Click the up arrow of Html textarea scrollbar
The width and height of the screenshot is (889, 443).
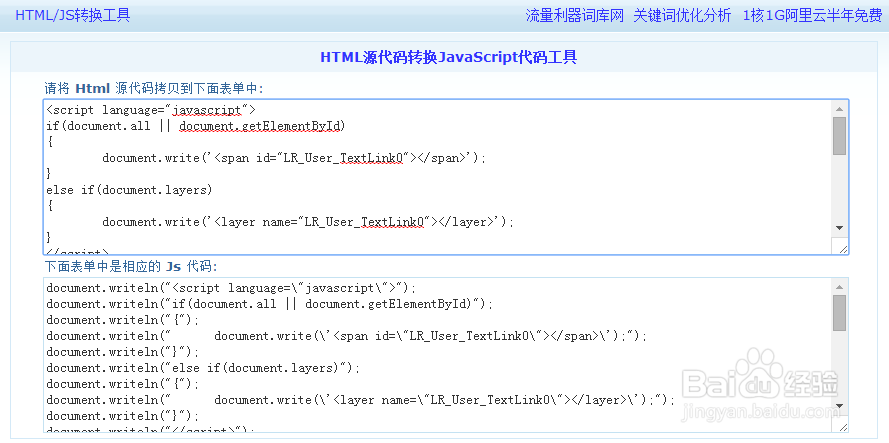[x=840, y=108]
